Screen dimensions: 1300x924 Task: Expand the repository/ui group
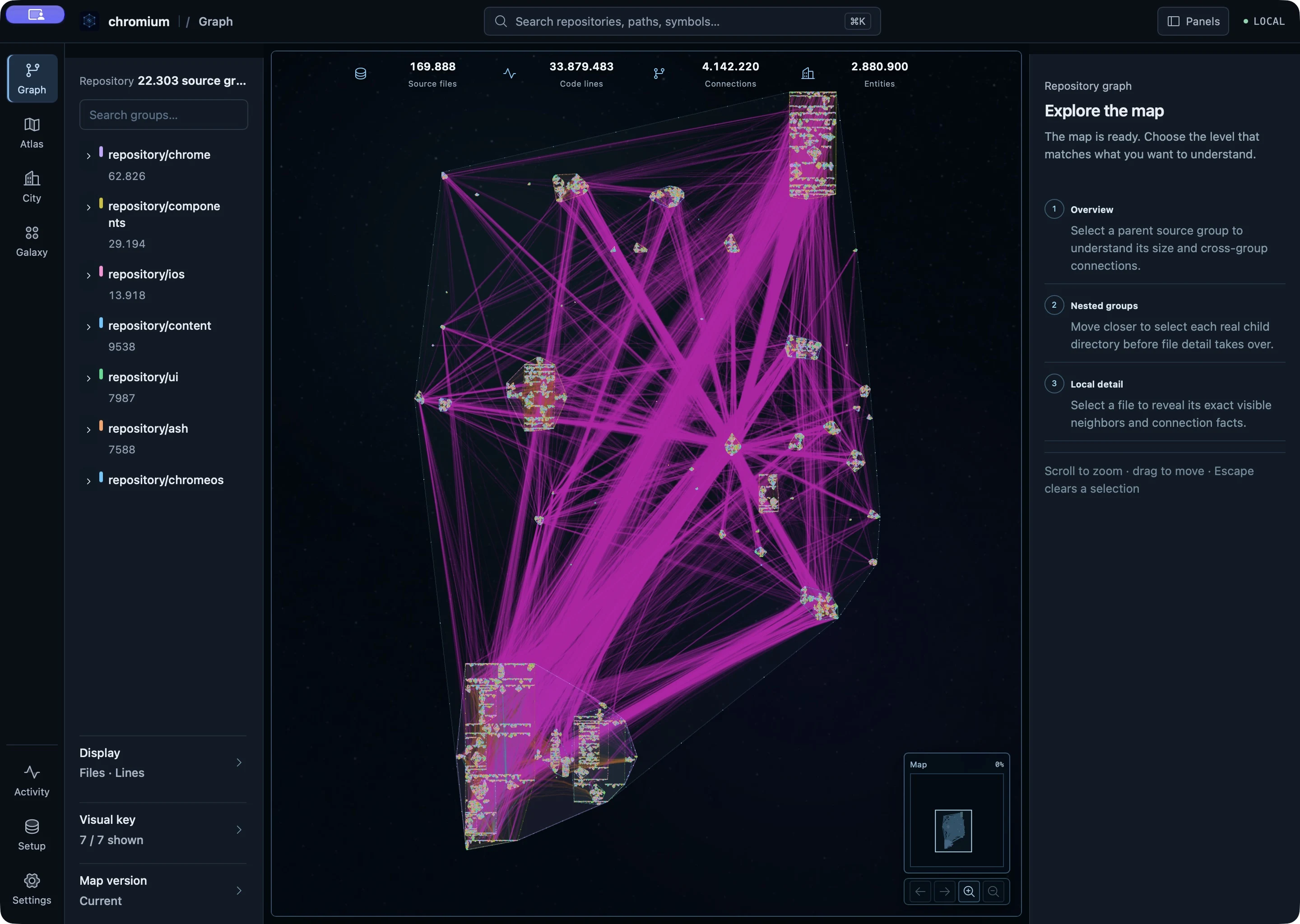88,379
